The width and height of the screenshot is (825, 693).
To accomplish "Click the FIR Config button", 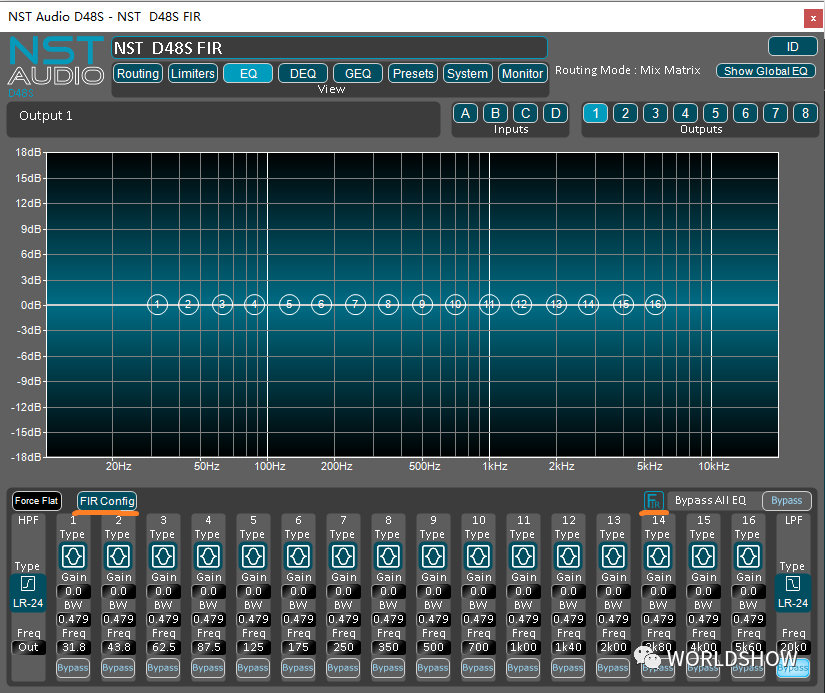I will (x=107, y=500).
